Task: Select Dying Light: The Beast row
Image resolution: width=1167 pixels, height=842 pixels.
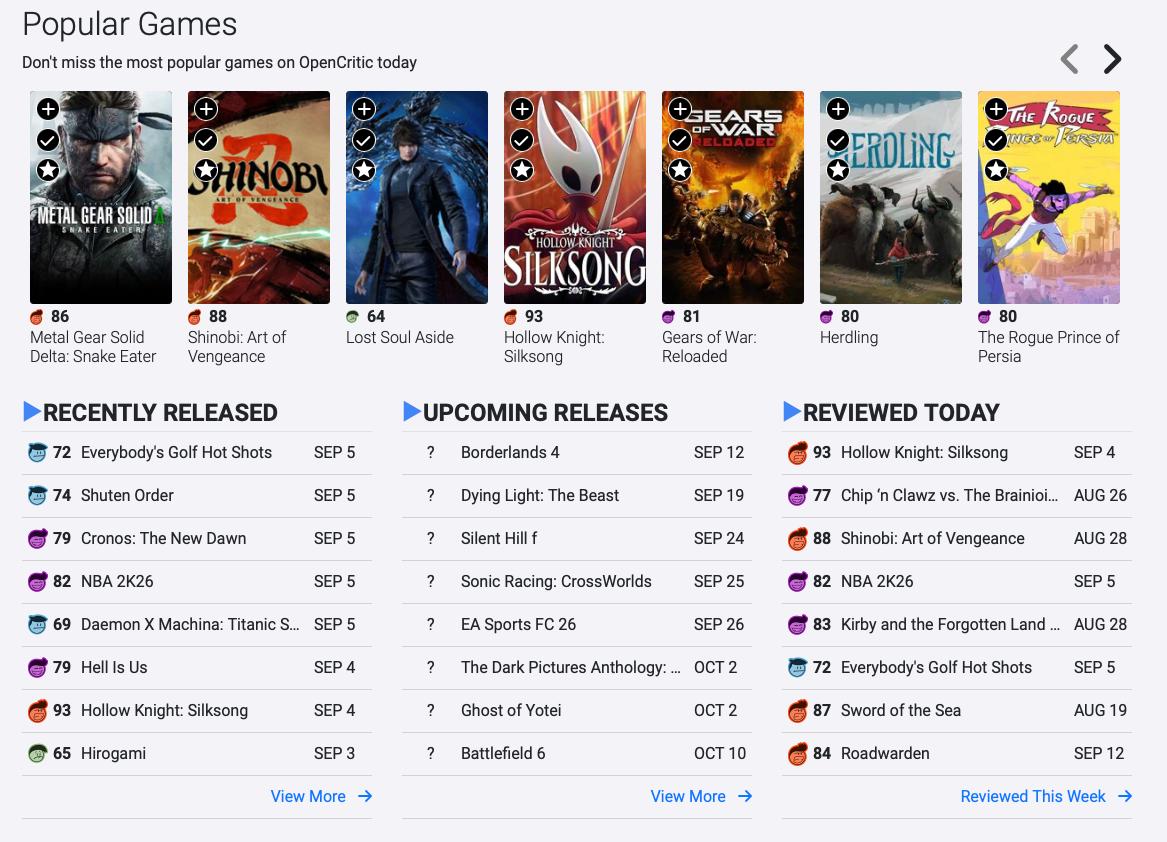Action: pyautogui.click(x=577, y=496)
